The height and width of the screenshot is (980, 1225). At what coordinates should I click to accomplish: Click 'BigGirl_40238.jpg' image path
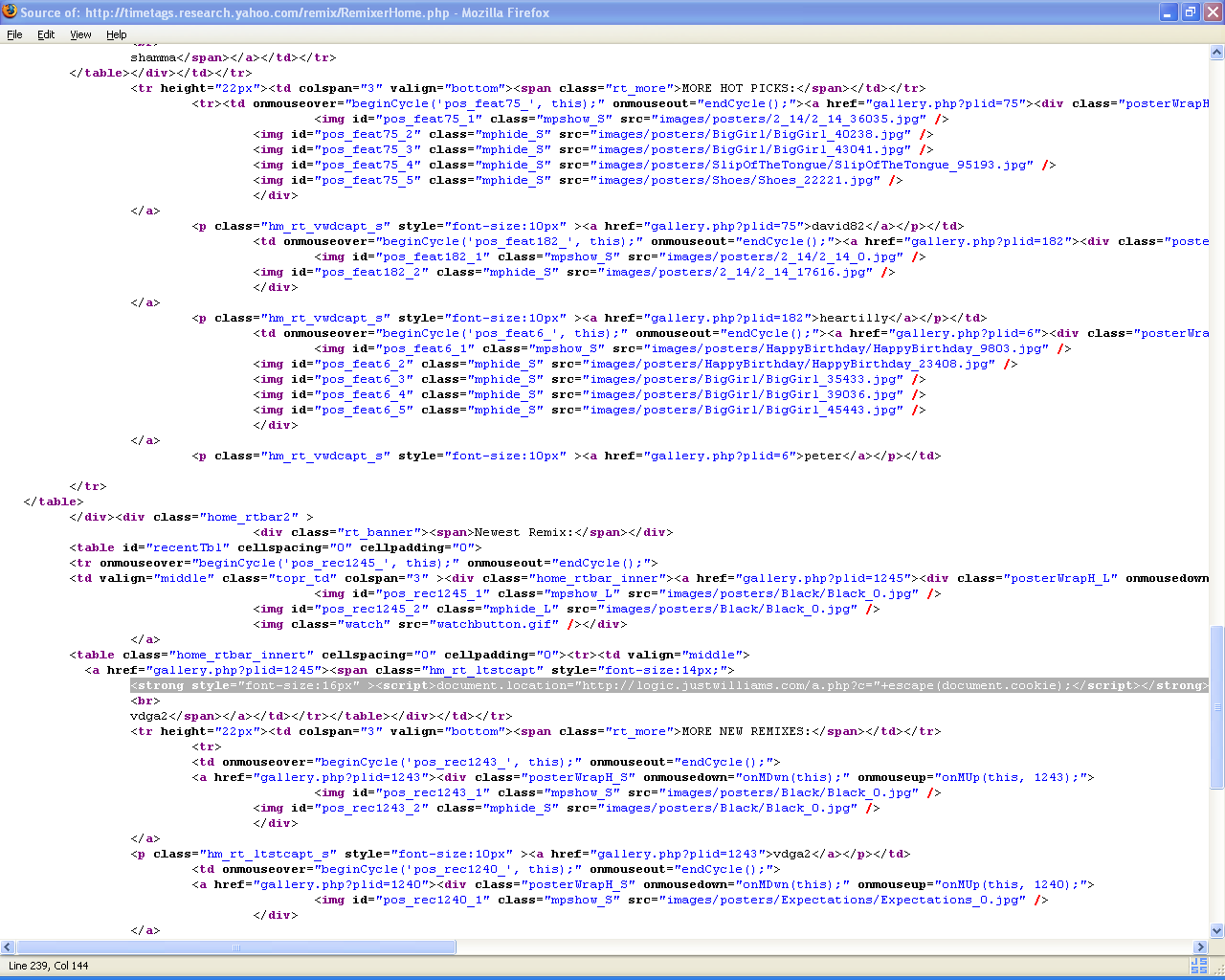pos(838,134)
